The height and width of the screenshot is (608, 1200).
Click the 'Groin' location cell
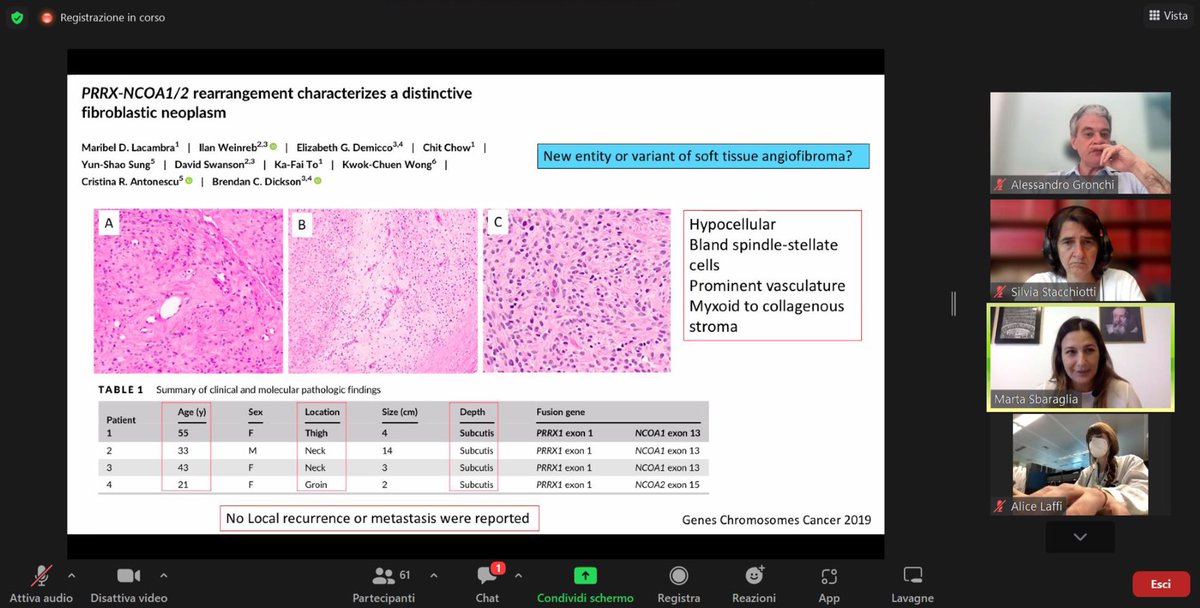[x=318, y=485]
